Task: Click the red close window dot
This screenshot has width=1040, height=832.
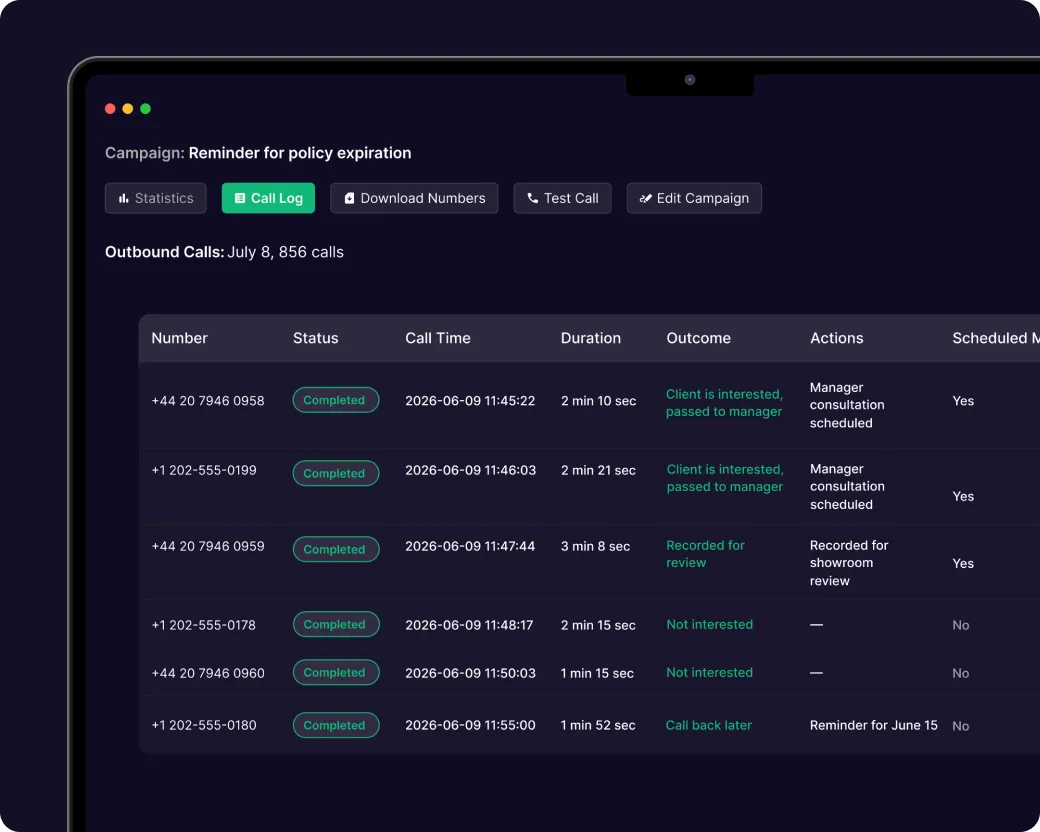Action: 110,109
